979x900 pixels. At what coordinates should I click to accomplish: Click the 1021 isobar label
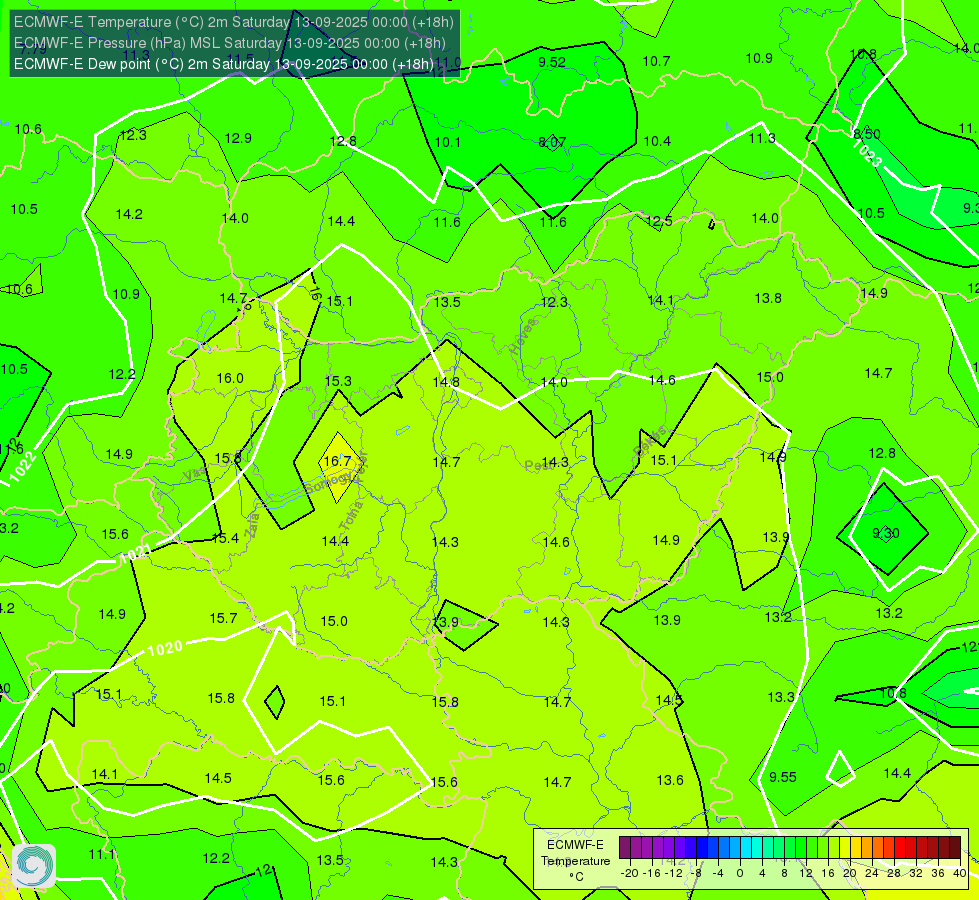(135, 553)
